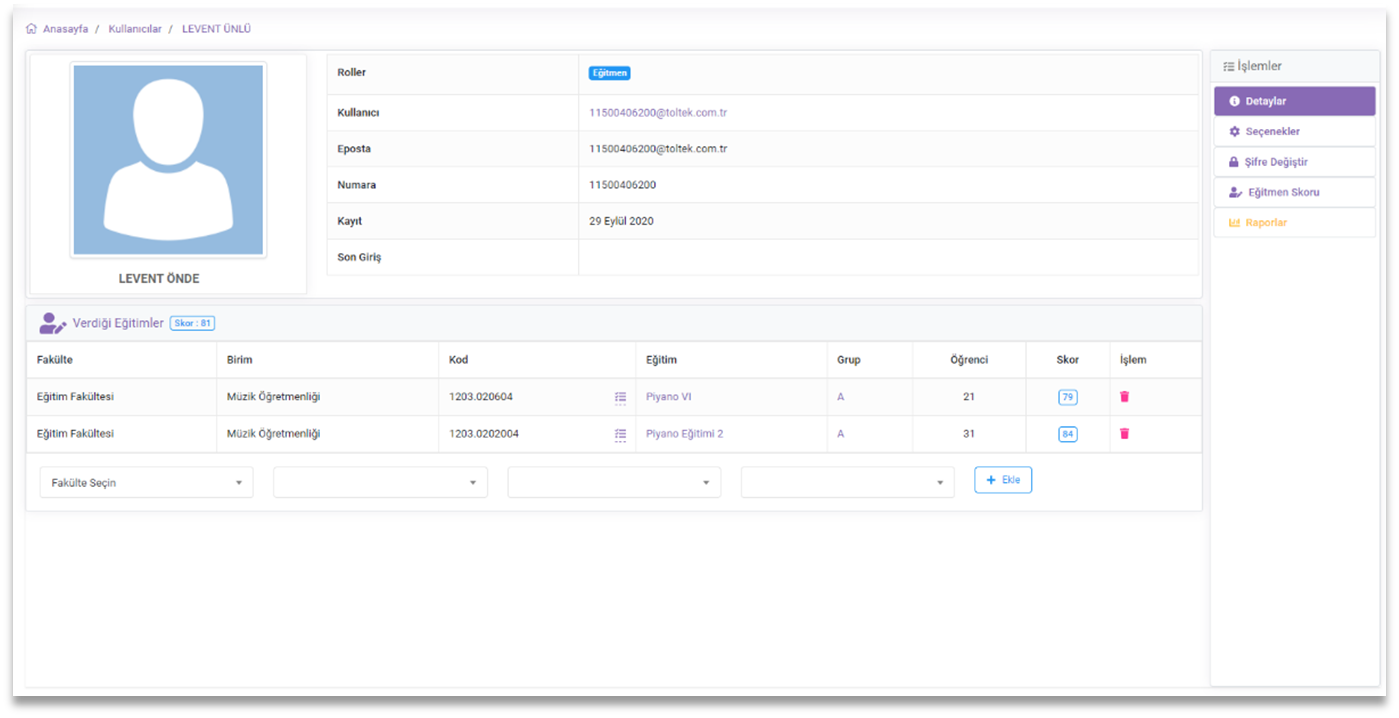Click the chart icon next to Raporlar
1399x718 pixels.
(x=1232, y=222)
